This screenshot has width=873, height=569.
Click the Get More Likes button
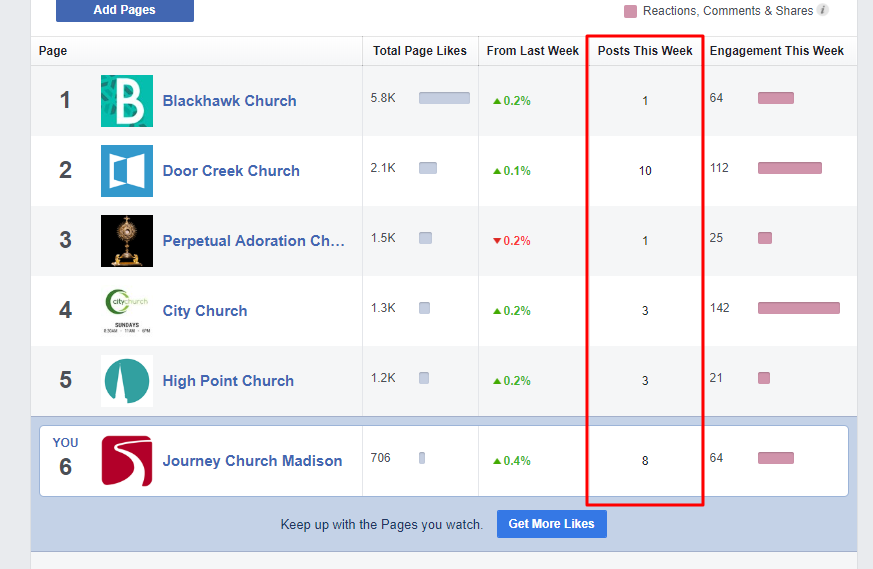(551, 524)
